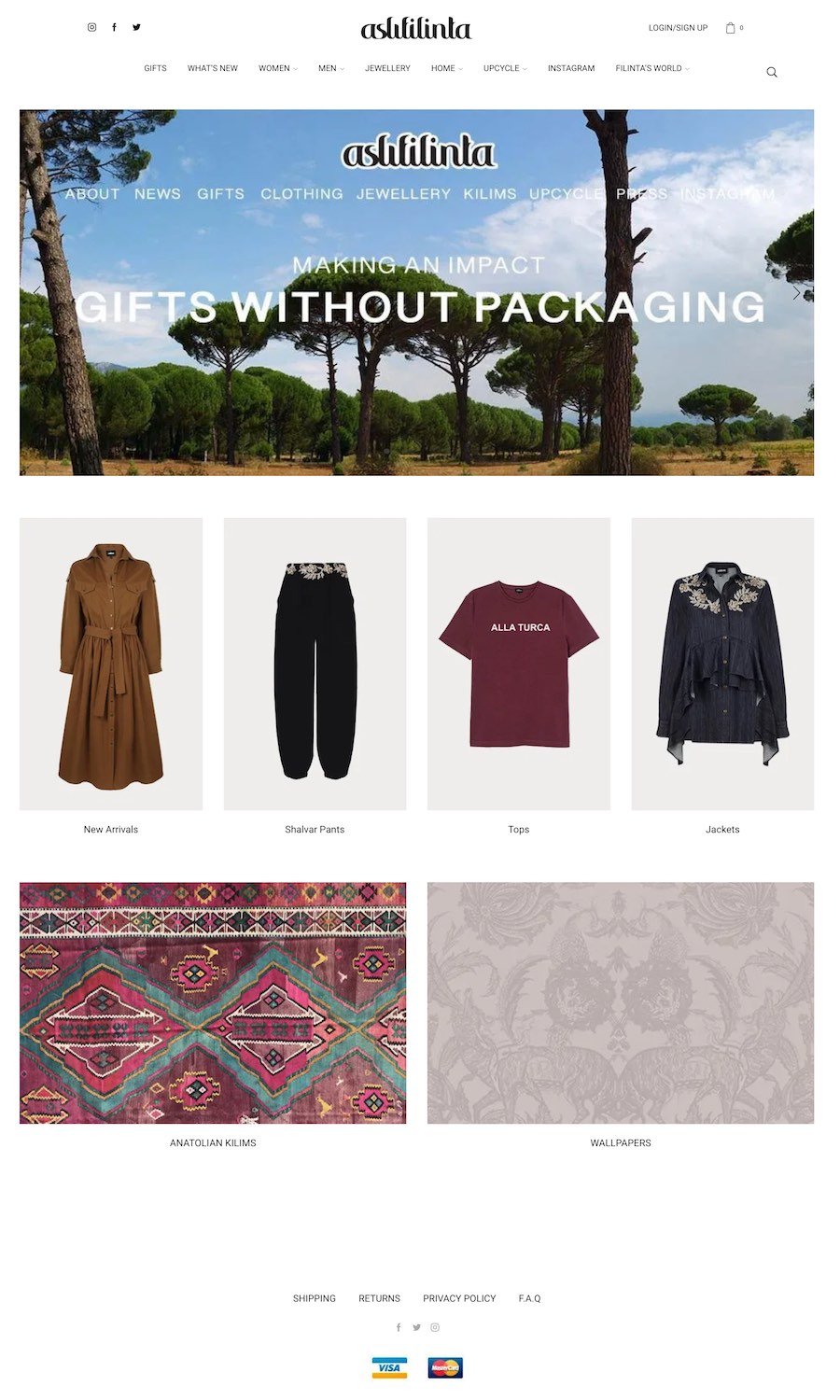Go to next banner slide arrow
Image resolution: width=840 pixels, height=1400 pixels.
pos(796,292)
